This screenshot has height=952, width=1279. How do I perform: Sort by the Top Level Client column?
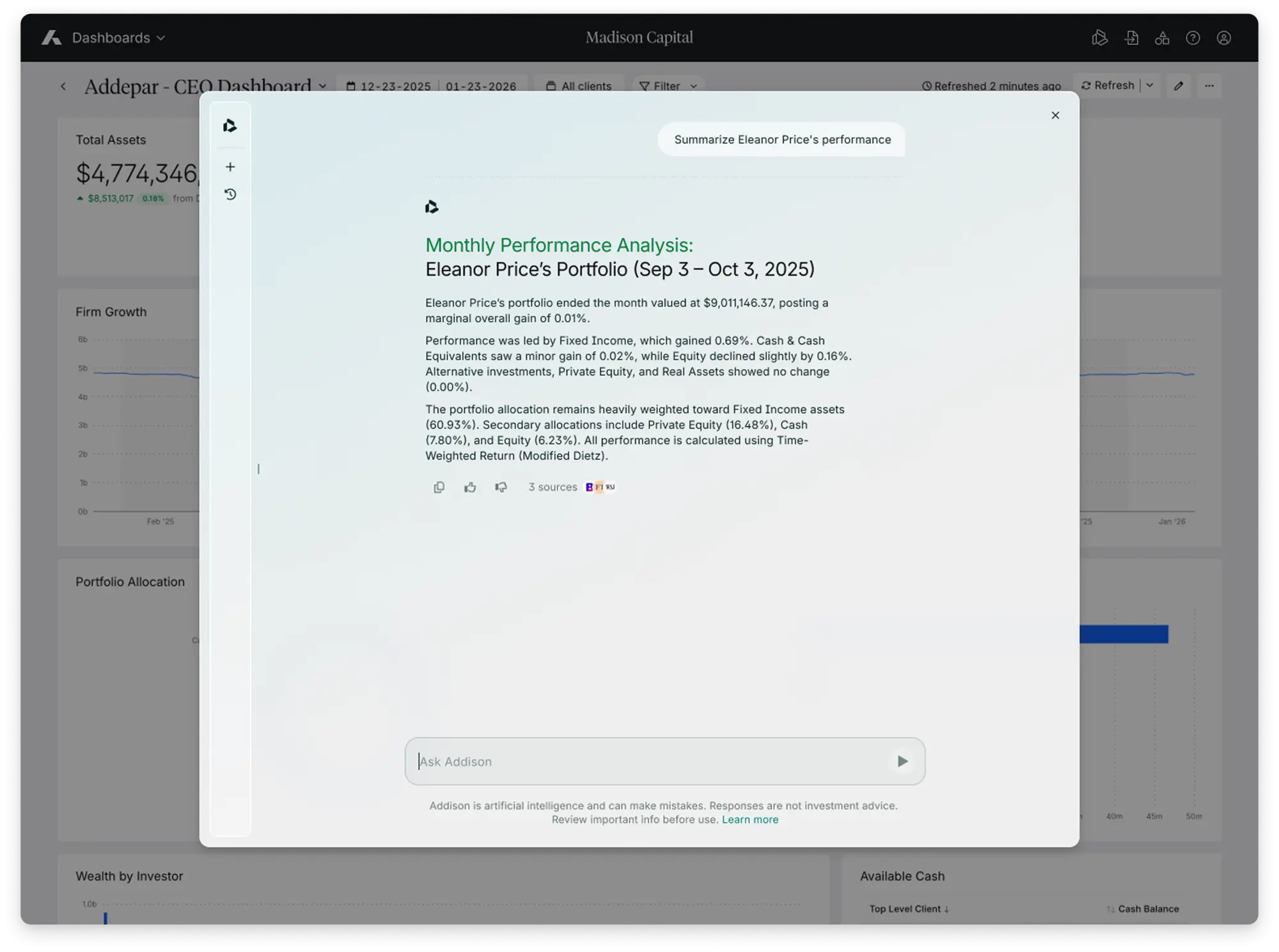[x=909, y=909]
